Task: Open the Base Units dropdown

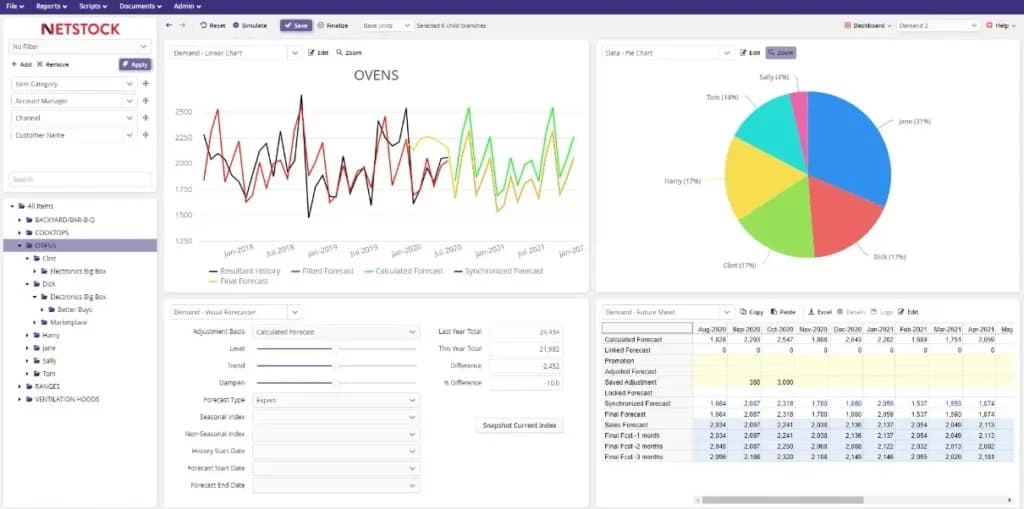Action: [387, 25]
